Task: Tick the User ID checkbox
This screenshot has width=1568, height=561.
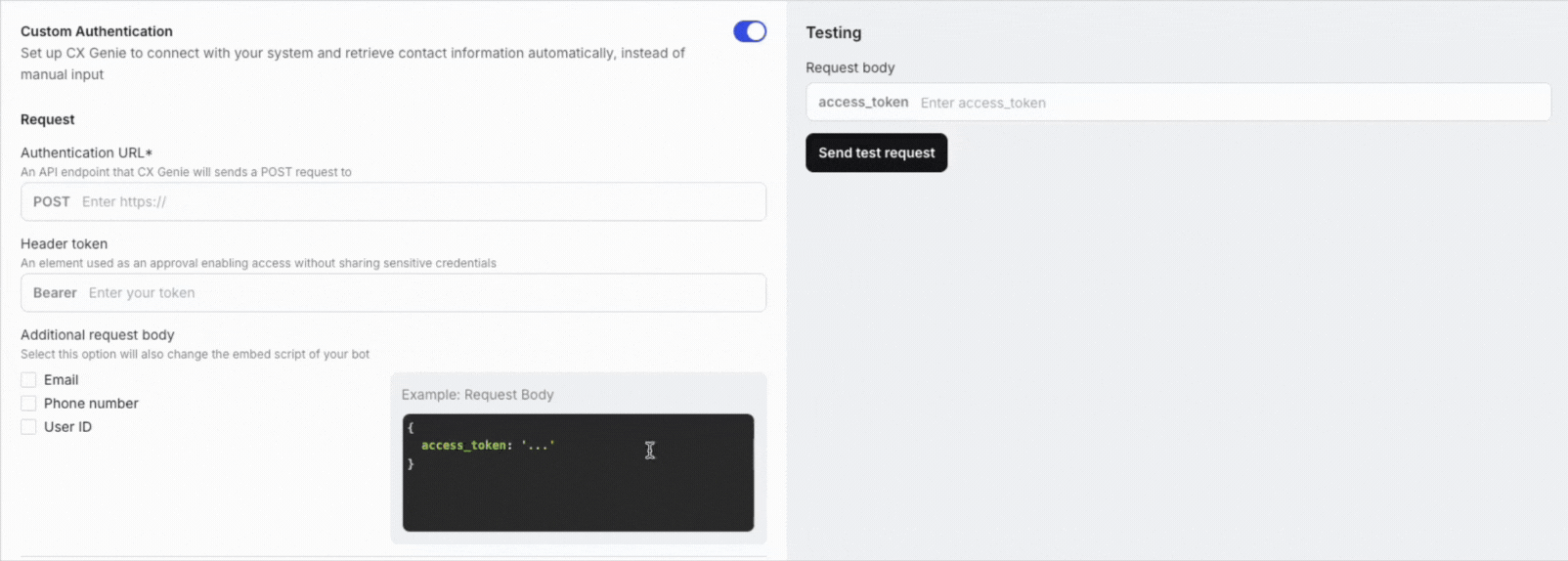Action: 28,427
